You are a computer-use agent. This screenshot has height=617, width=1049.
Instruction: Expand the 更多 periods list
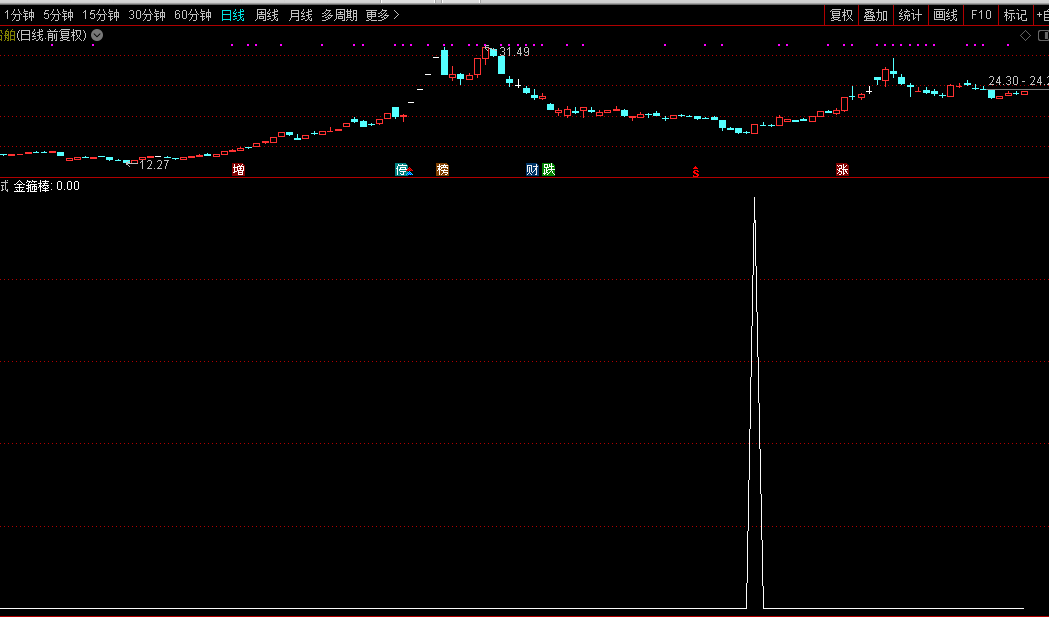382,15
